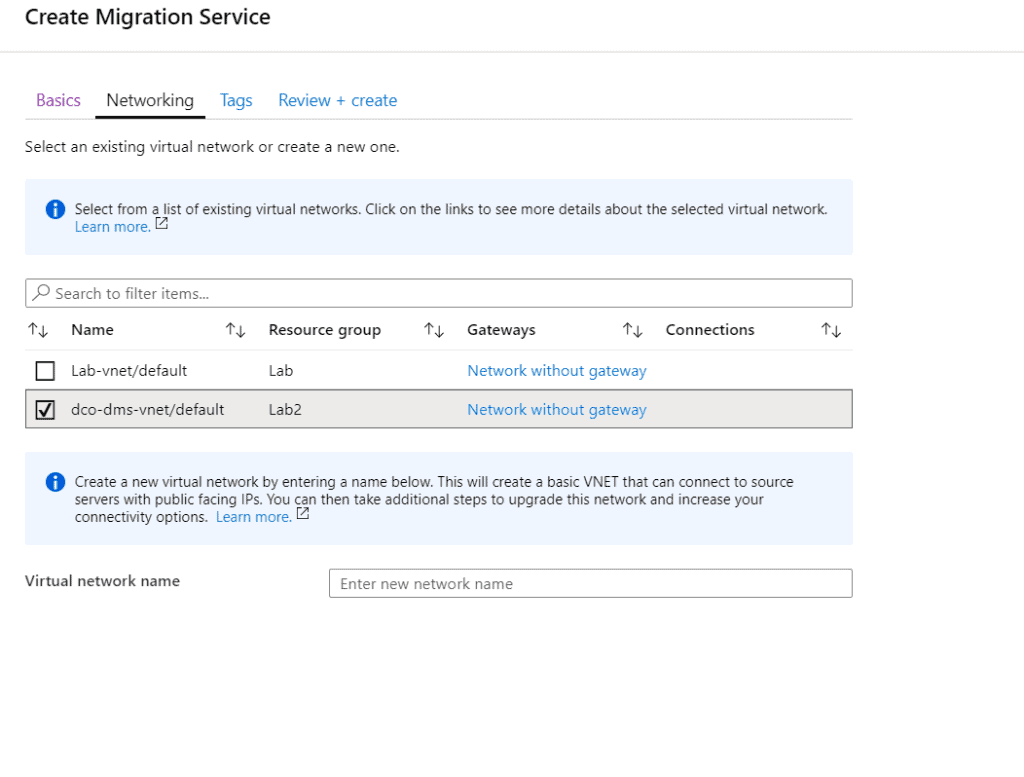Sort by Connections column arrows
1024x777 pixels.
click(x=831, y=330)
